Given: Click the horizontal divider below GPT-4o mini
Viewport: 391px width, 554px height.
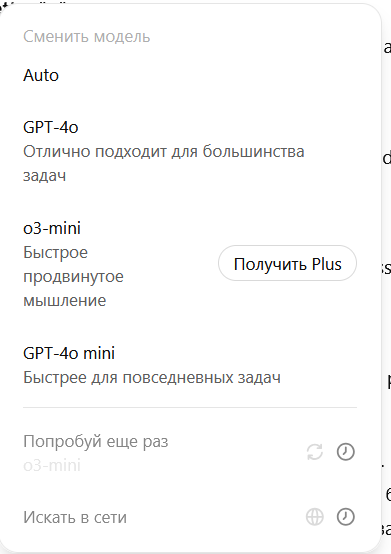Looking at the screenshot, I should coord(190,407).
